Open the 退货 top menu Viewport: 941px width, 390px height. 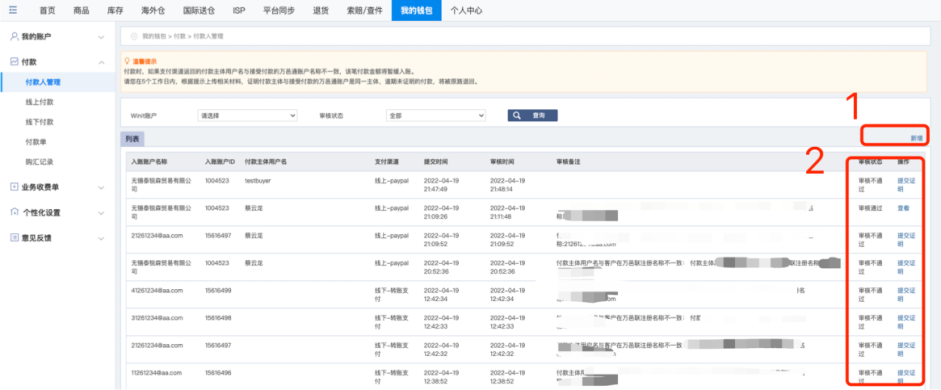[320, 11]
